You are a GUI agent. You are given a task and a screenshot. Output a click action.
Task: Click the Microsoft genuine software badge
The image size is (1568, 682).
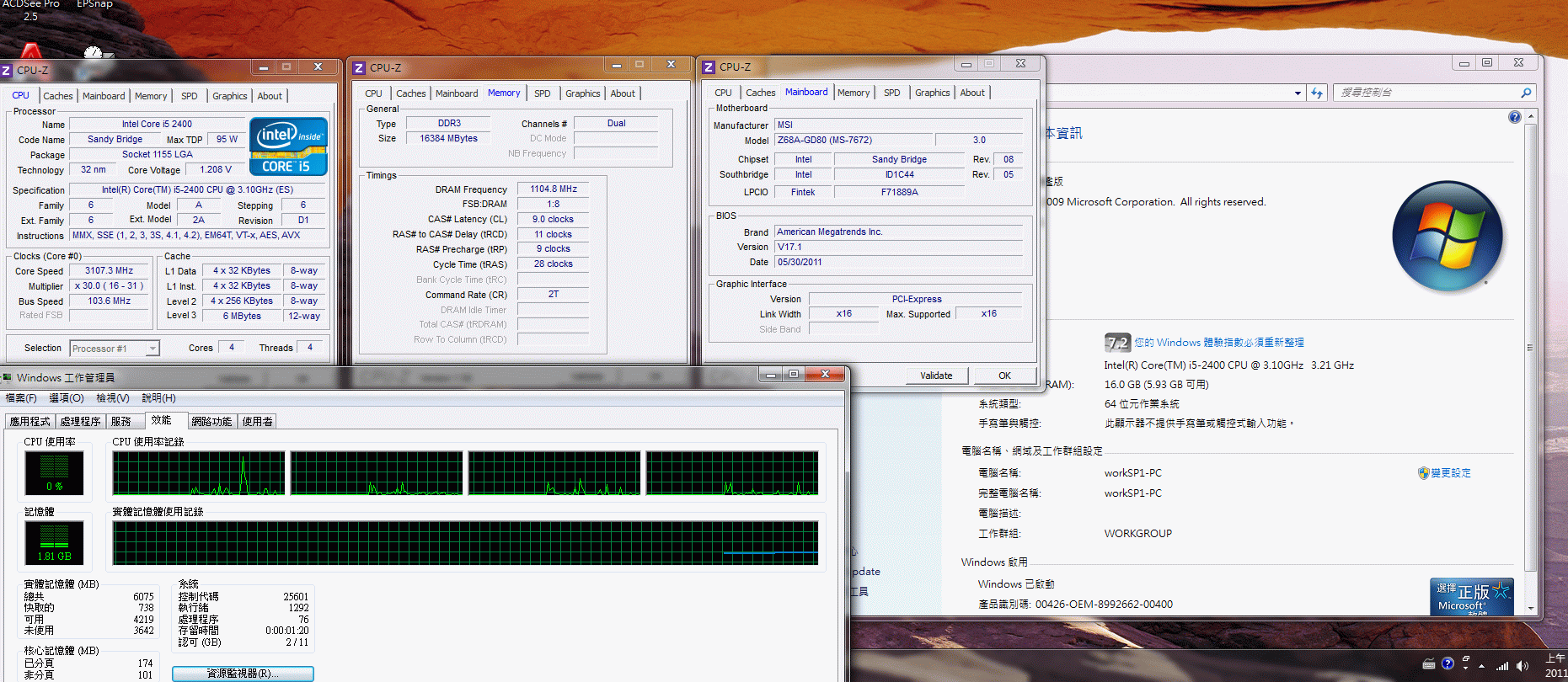(x=1472, y=597)
